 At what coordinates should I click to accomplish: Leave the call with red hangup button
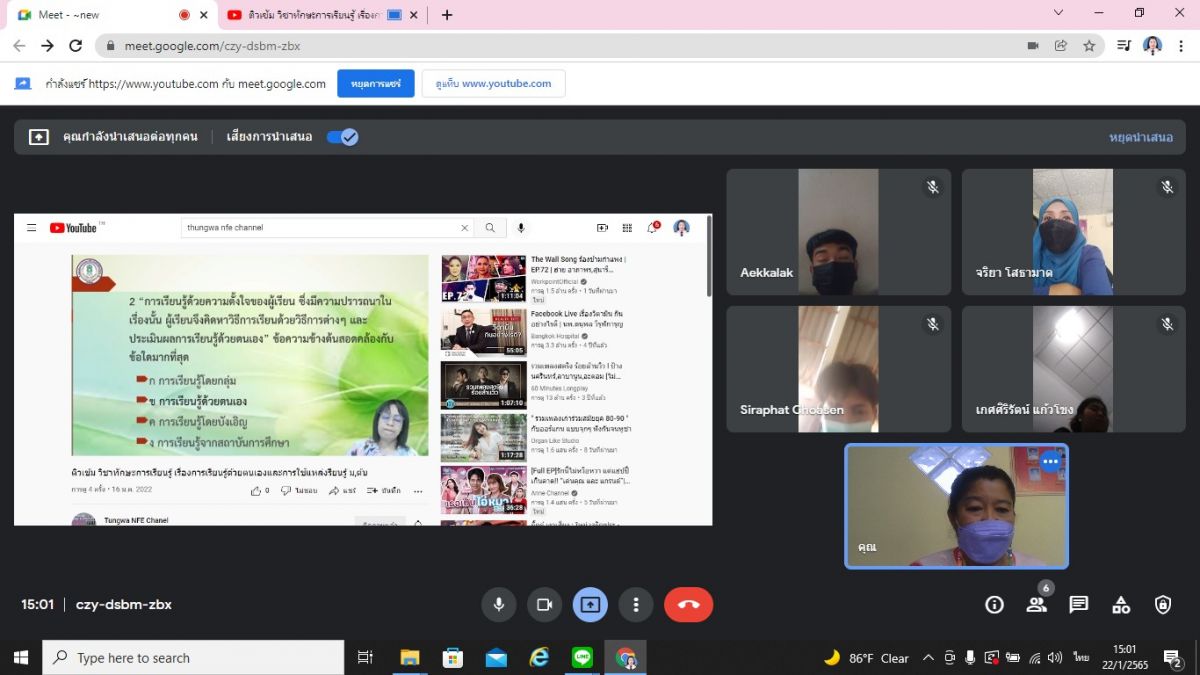pos(688,604)
